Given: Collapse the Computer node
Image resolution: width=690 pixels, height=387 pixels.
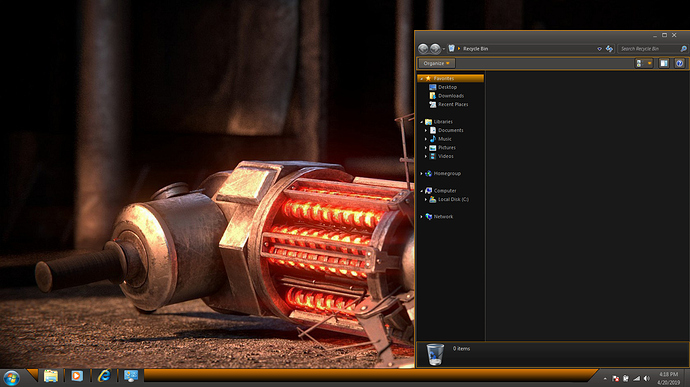Looking at the screenshot, I should 422,191.
